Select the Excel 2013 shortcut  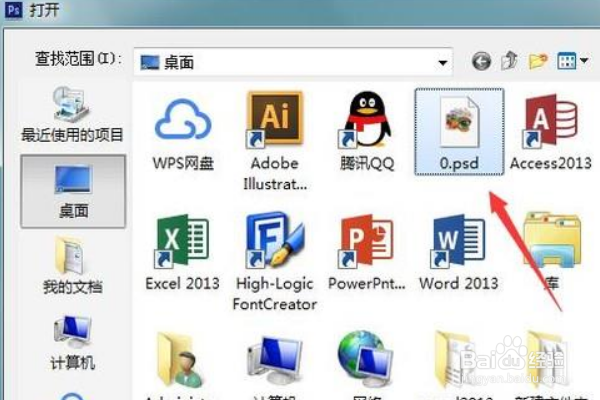[x=183, y=251]
